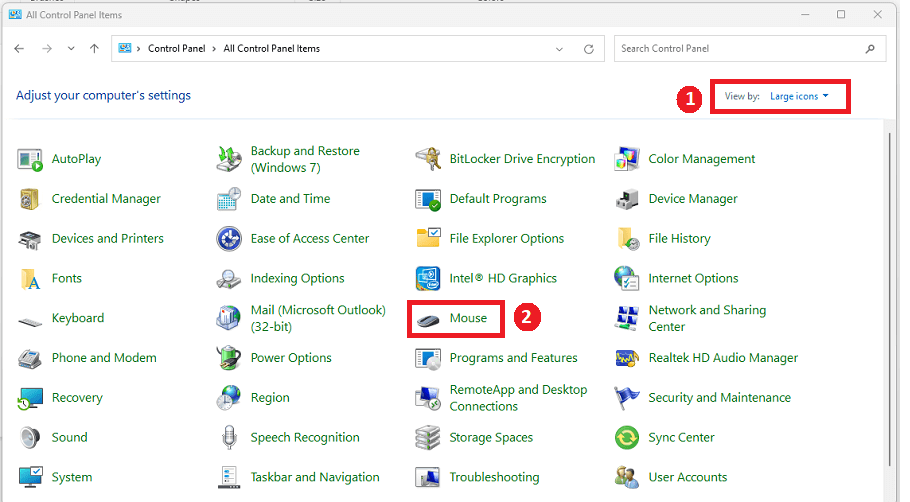Click the Phone and Modem icon
This screenshot has width=910, height=502.
pyautogui.click(x=30, y=359)
